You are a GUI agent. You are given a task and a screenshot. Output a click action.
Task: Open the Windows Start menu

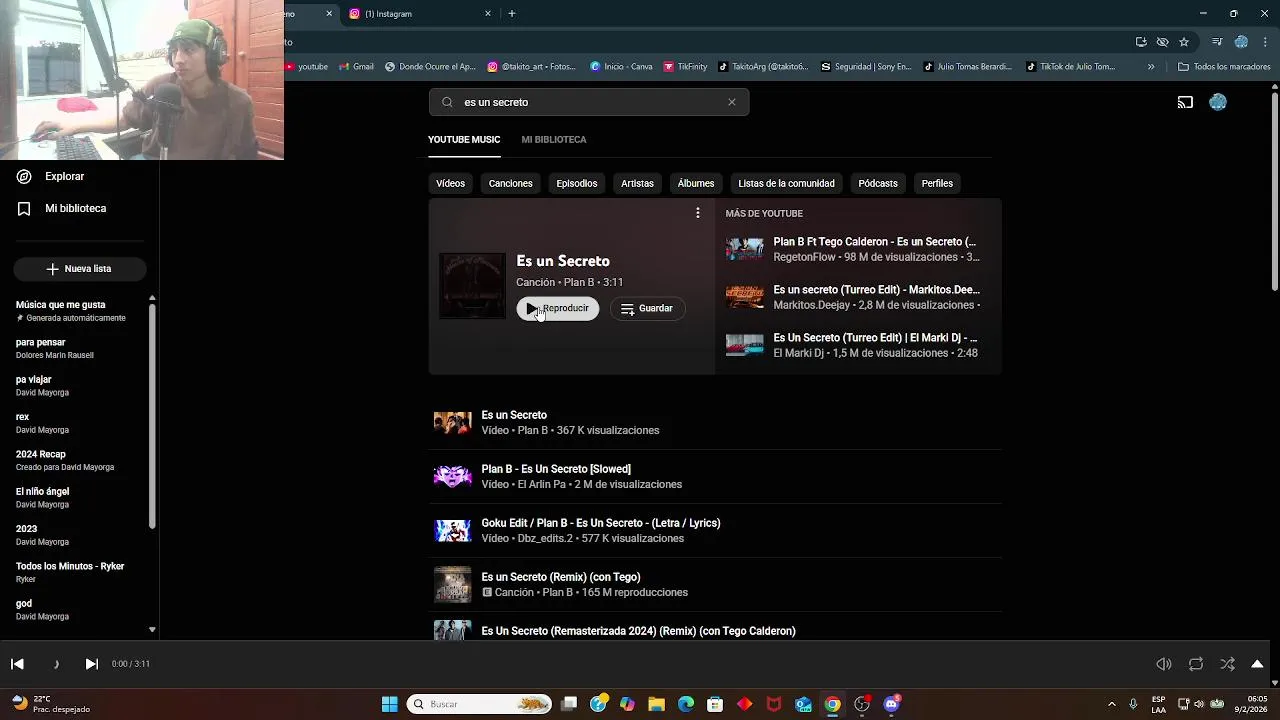(x=390, y=704)
